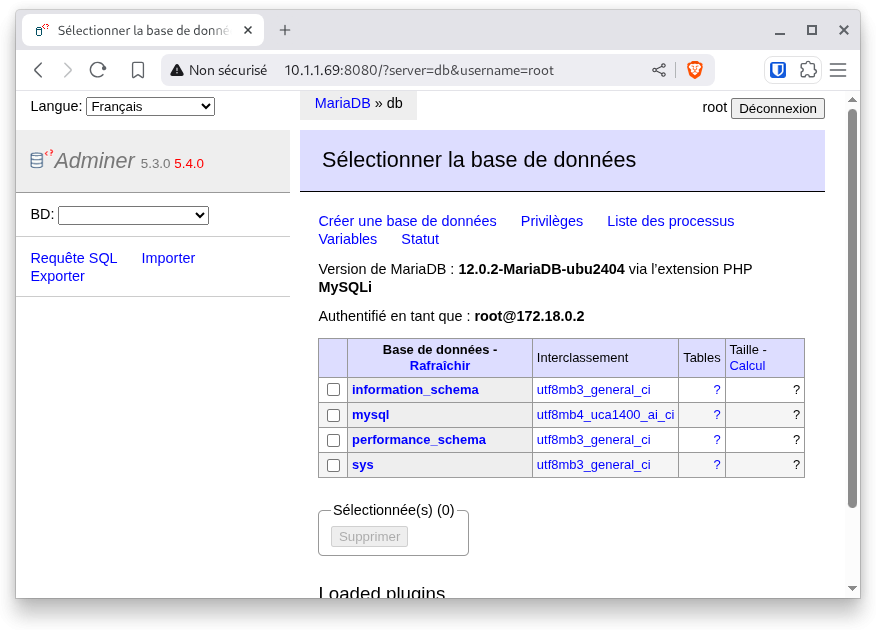Open Brave Shields lion icon
Viewport: 876px width, 630px height.
coord(694,70)
